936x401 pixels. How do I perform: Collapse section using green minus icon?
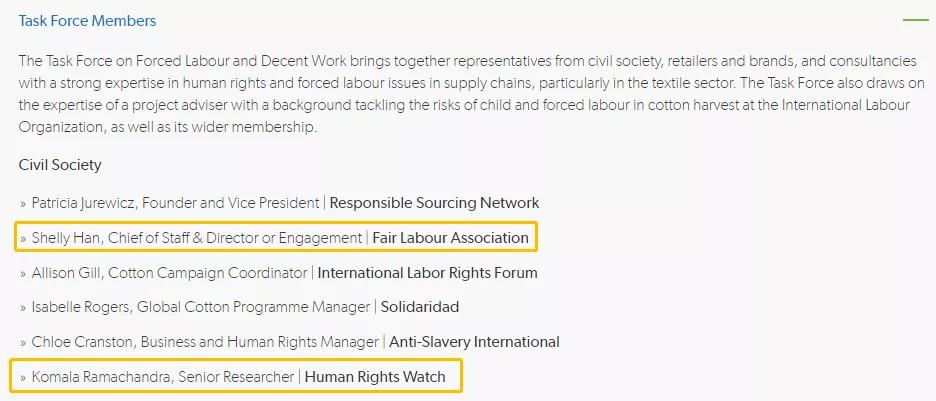click(916, 20)
